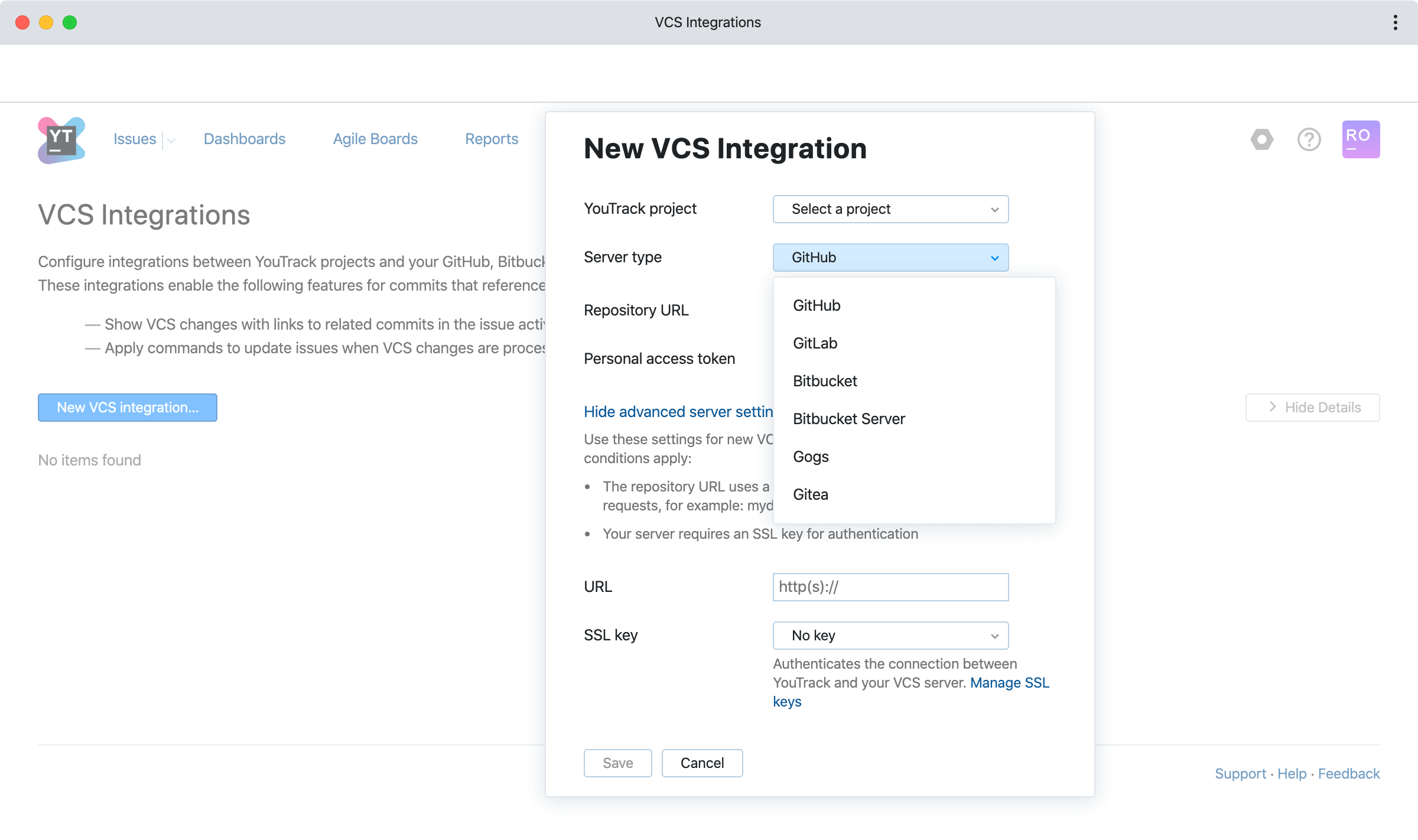Image resolution: width=1418 pixels, height=840 pixels.
Task: Pick Gogs as server type
Action: click(914, 457)
